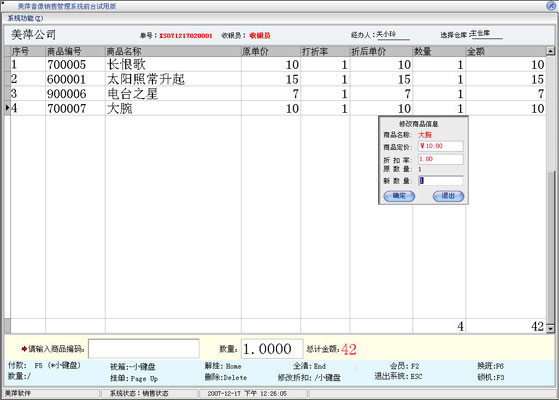Click the table scrollbar up arrow
The image size is (559, 400).
550,51
